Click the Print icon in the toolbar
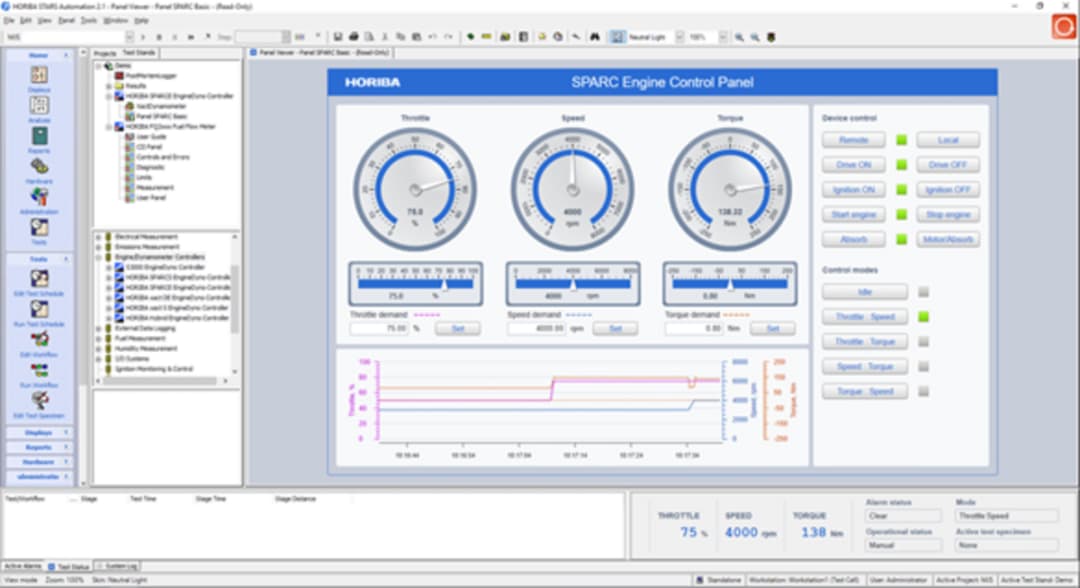This screenshot has width=1080, height=588. pos(353,36)
